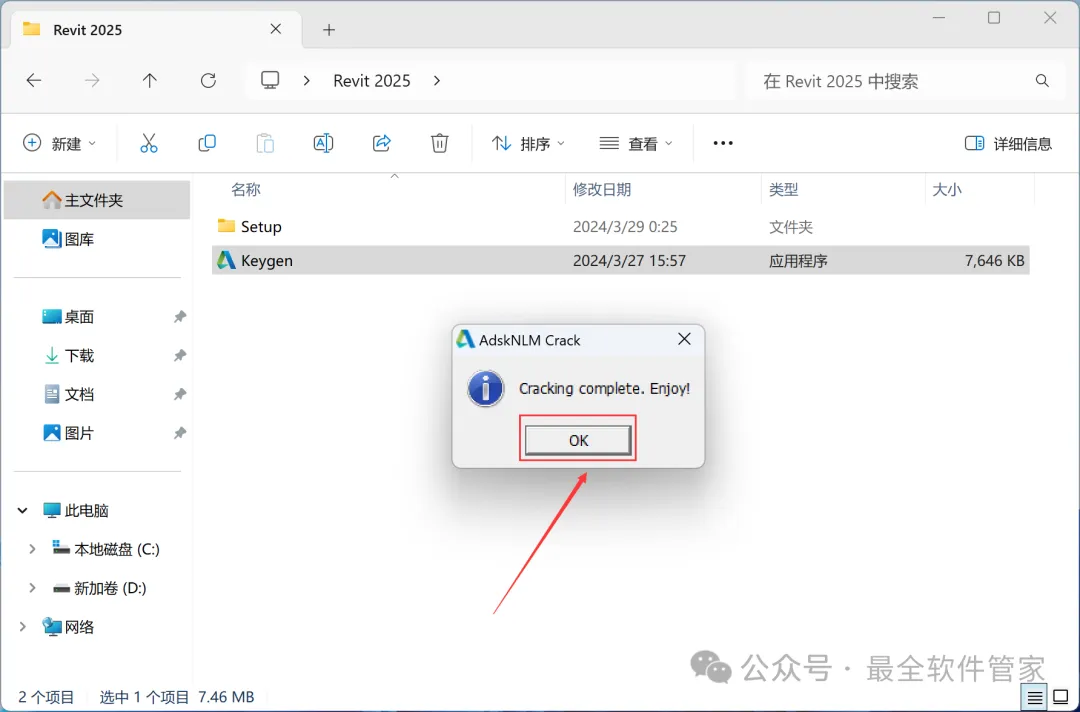1080x712 pixels.
Task: Click the Setup date 2024/3/29 0:25
Action: click(x=625, y=227)
